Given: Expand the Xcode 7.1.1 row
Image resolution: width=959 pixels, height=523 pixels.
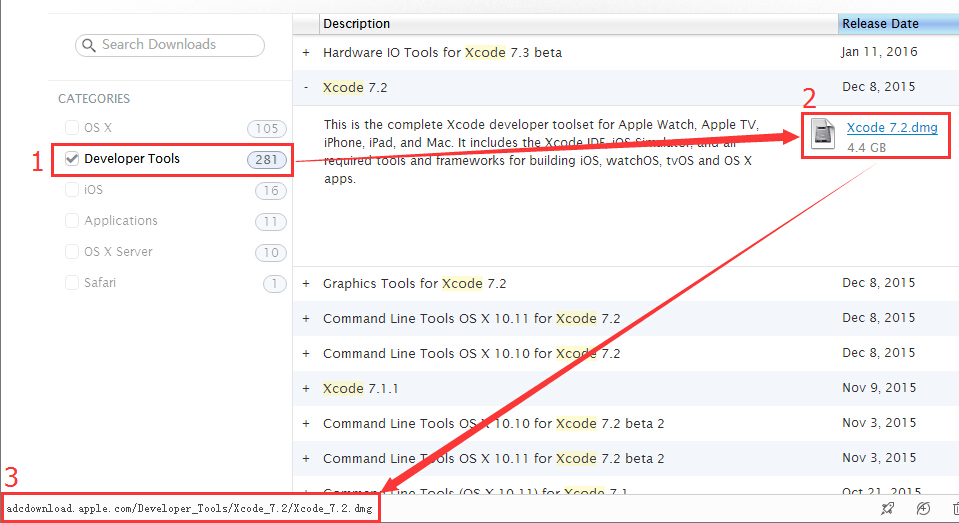Looking at the screenshot, I should (x=306, y=388).
